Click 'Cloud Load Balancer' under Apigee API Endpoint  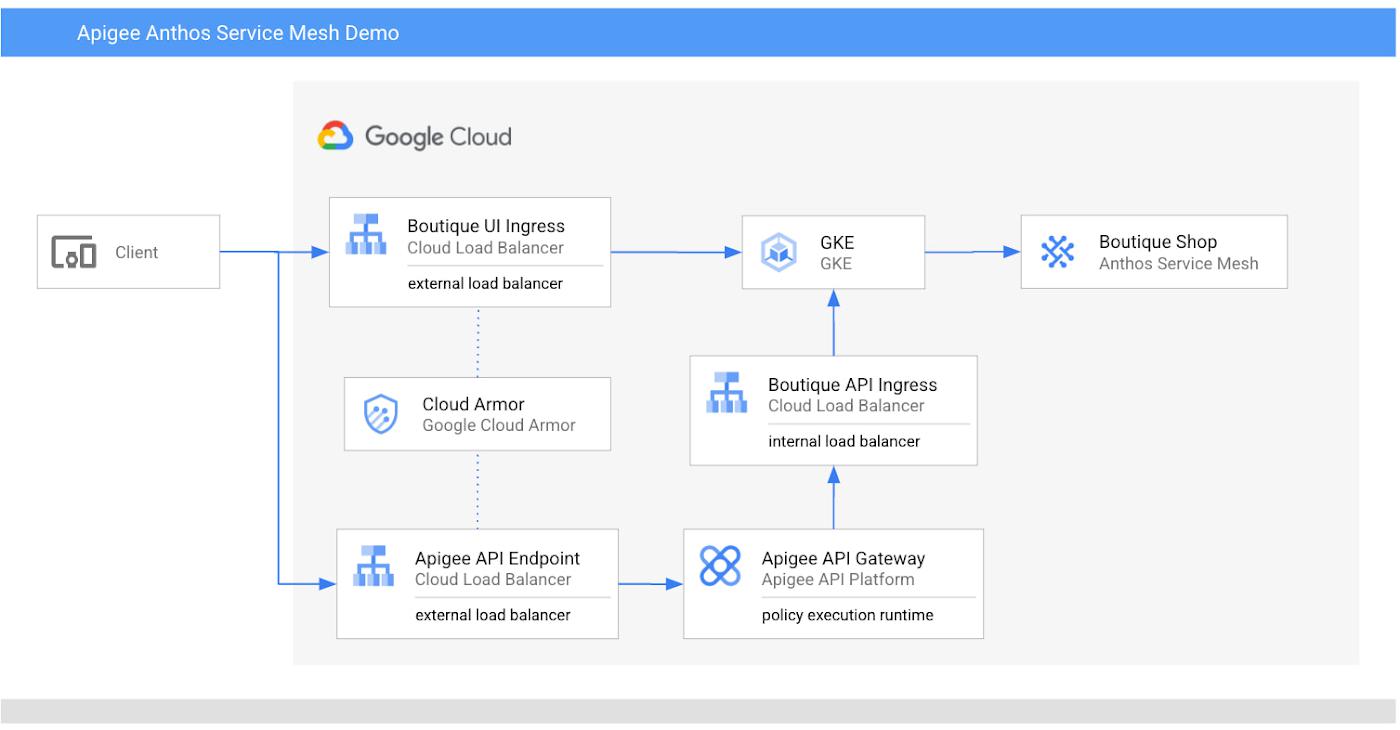coord(493,580)
